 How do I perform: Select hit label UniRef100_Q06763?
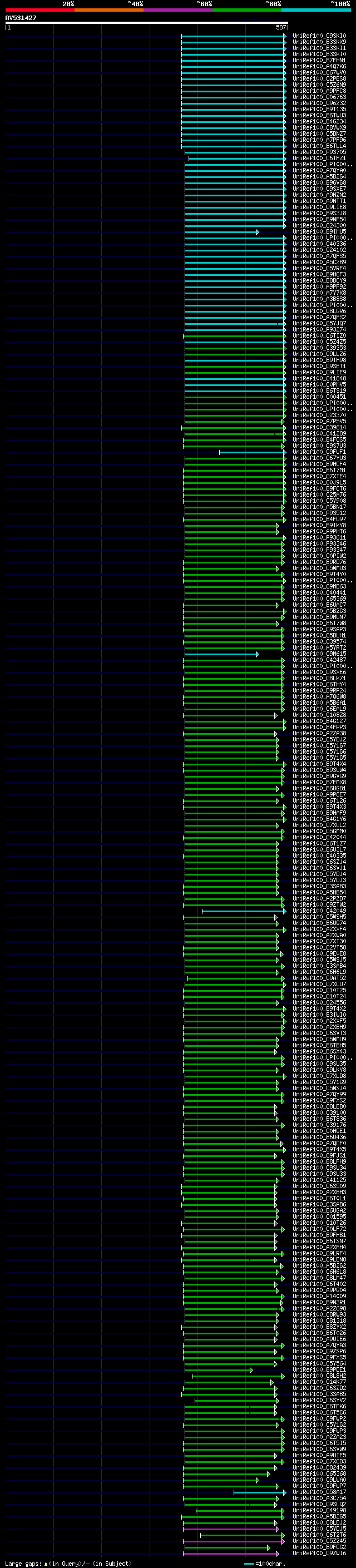click(319, 97)
